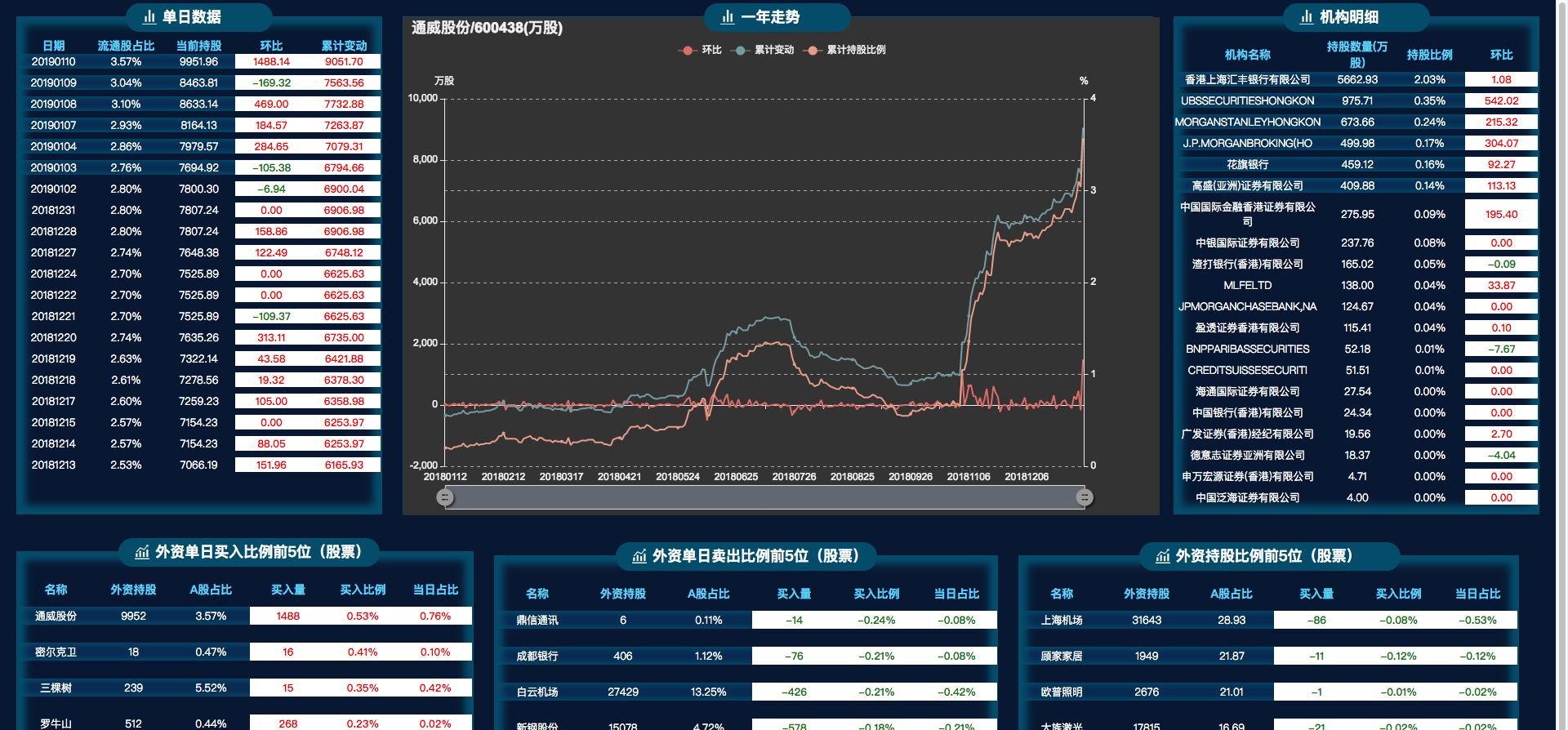Toggle the 累计变动 series in chart legend

[x=764, y=50]
